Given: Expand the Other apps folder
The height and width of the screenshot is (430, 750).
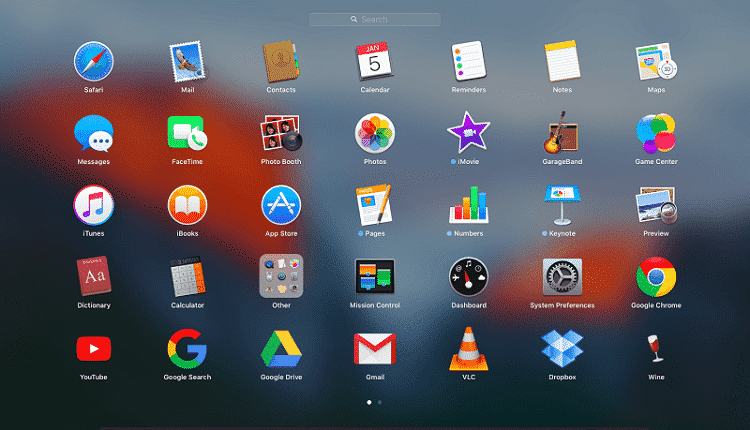Looking at the screenshot, I should coord(281,276).
